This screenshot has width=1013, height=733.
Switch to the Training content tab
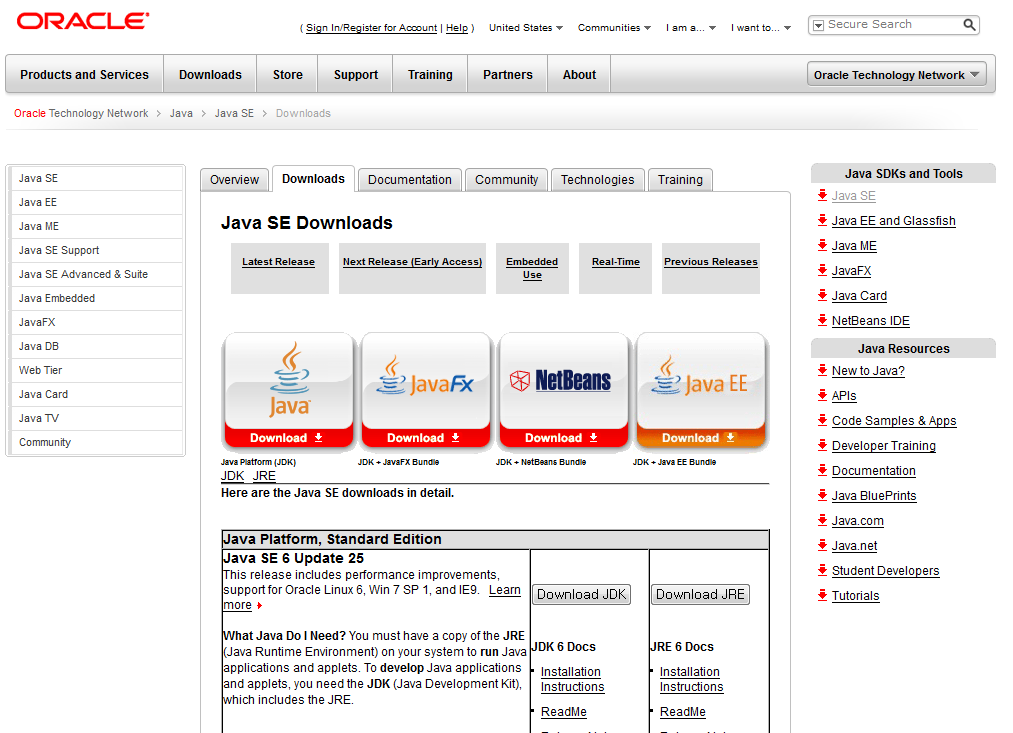[680, 180]
